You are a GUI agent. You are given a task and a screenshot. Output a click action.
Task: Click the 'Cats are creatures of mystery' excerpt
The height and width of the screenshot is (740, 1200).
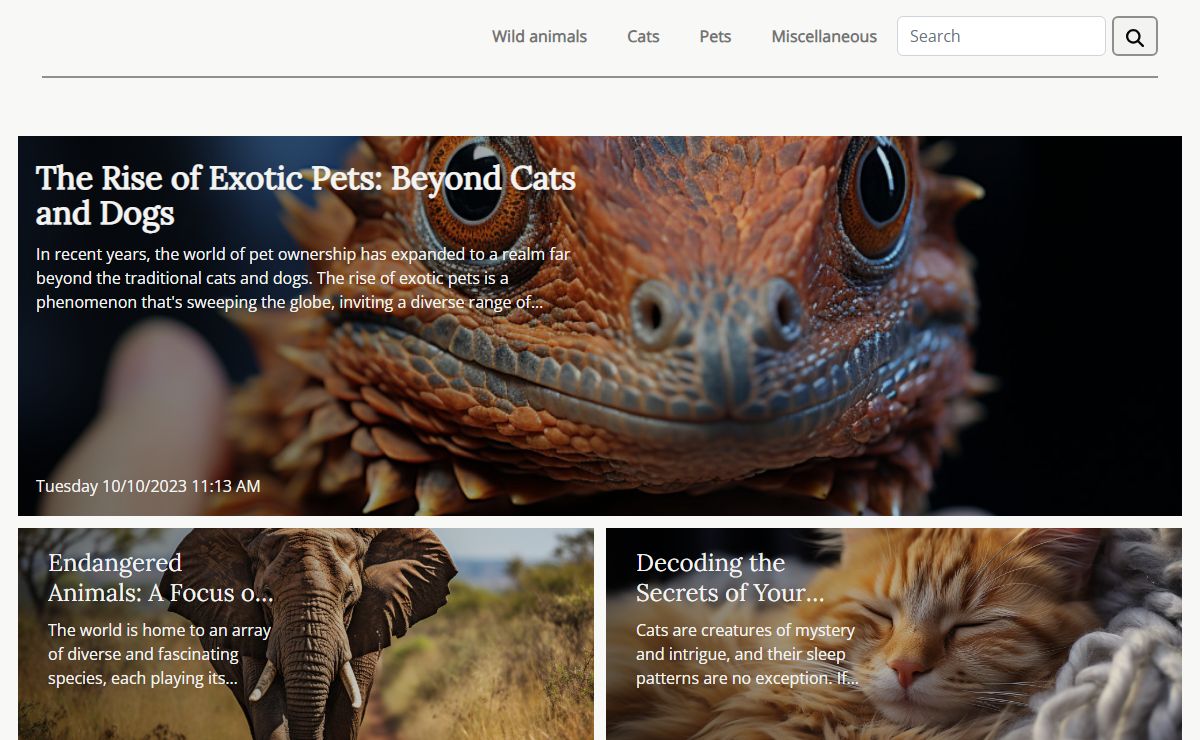click(747, 654)
